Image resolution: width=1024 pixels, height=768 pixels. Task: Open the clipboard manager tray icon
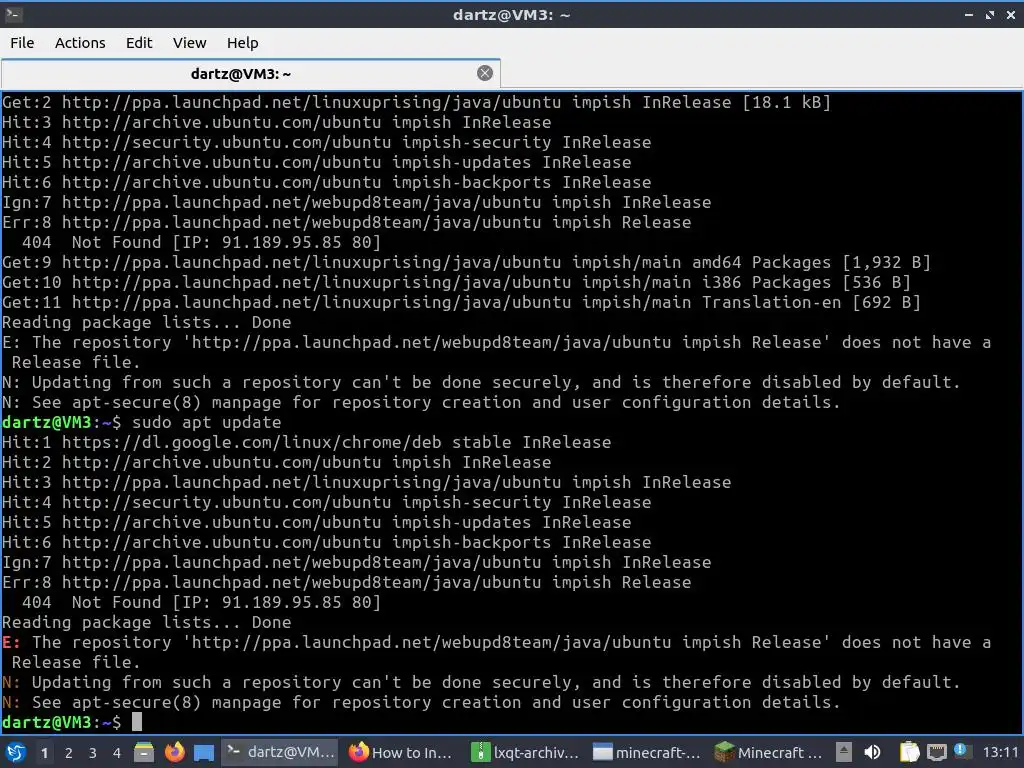point(909,752)
